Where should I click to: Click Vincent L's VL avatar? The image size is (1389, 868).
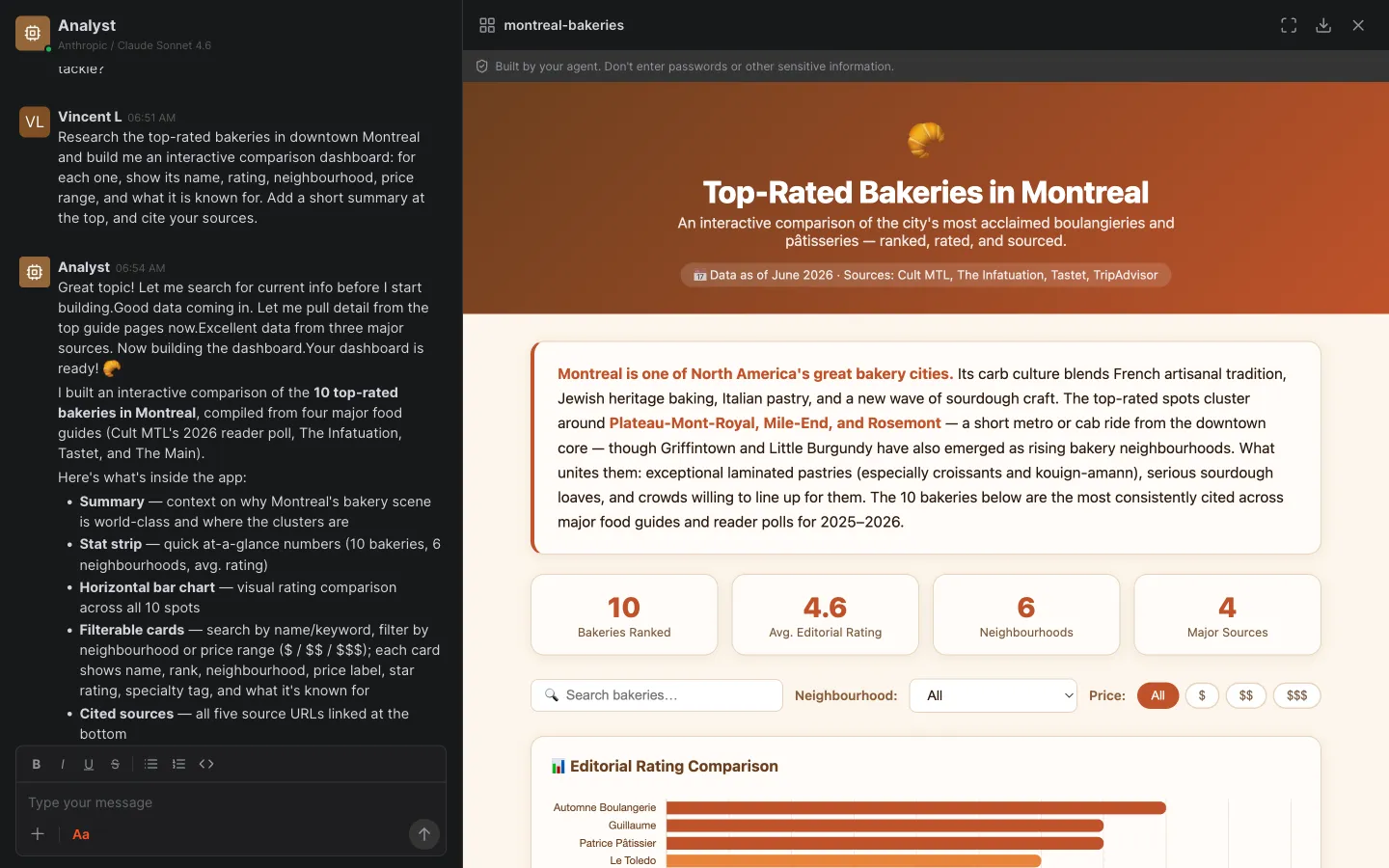click(x=35, y=122)
